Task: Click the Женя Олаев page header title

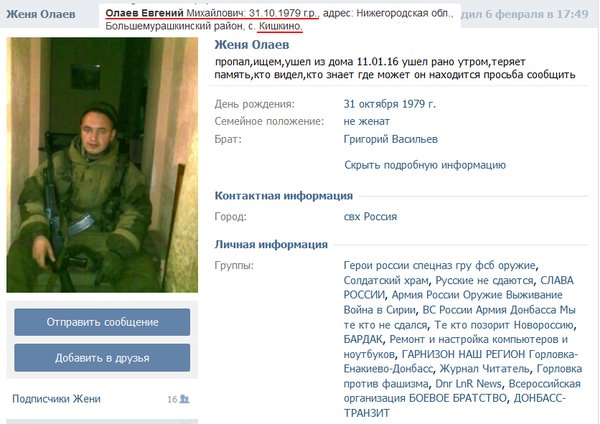Action: [x=41, y=14]
